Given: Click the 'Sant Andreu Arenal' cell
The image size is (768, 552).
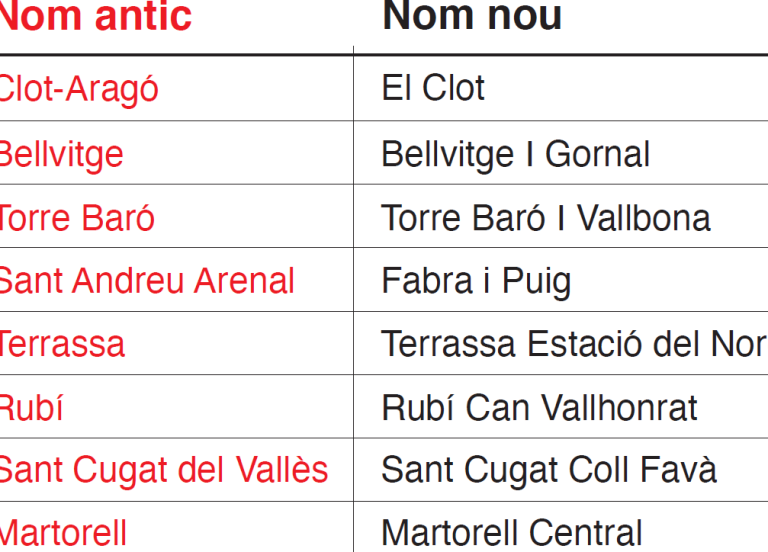Looking at the screenshot, I should tap(146, 281).
